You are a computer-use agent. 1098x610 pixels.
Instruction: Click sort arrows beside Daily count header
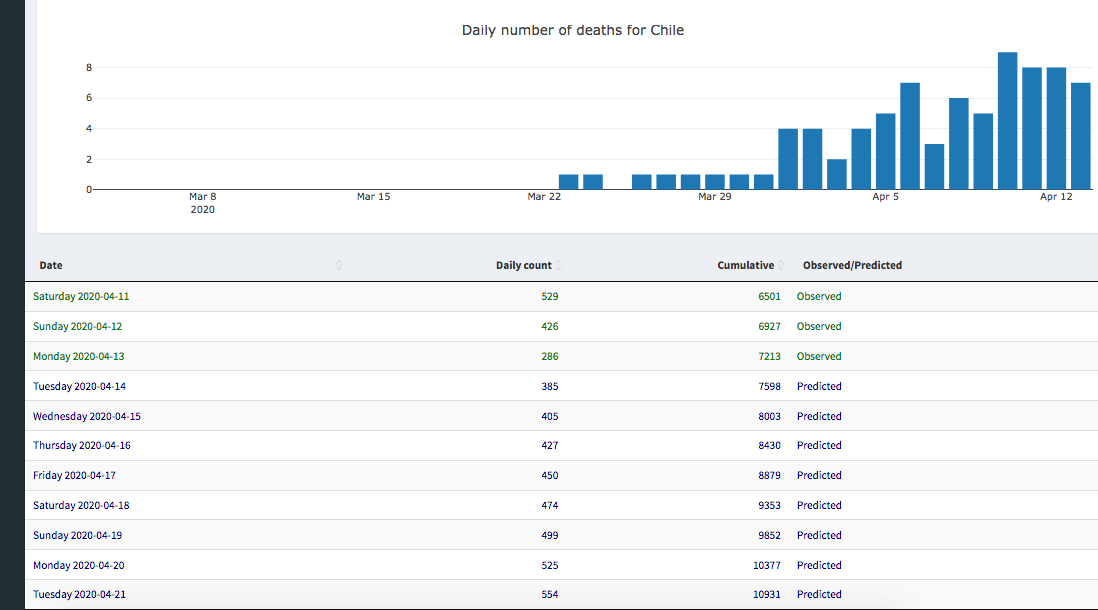[x=559, y=265]
